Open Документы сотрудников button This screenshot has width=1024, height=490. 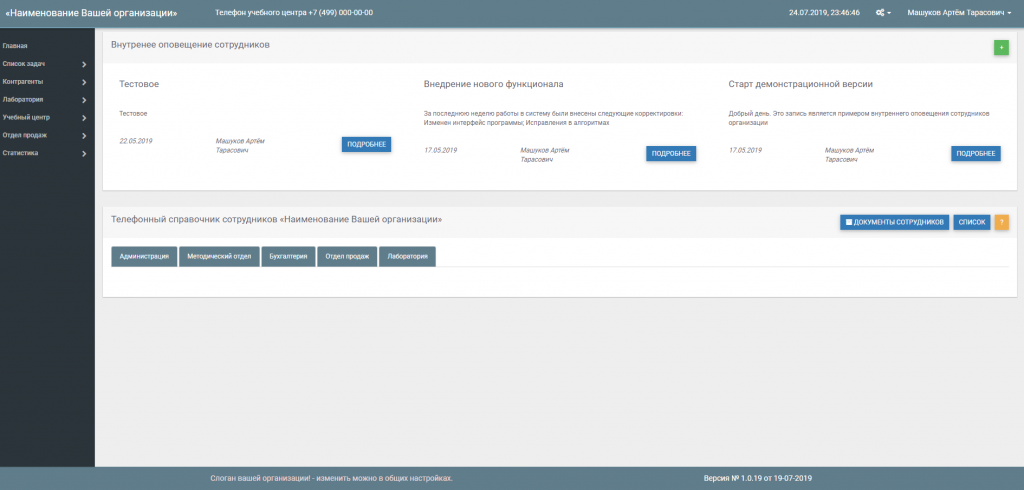coord(894,222)
